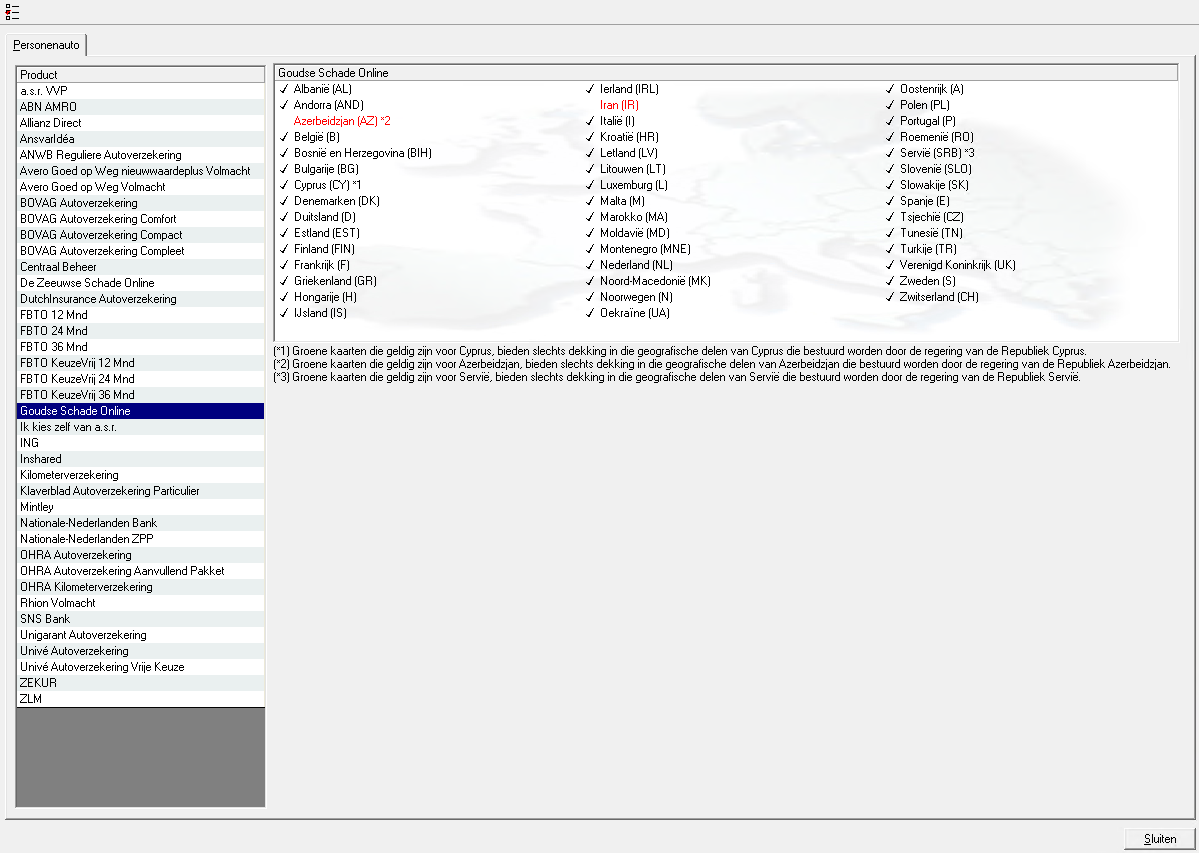The width and height of the screenshot is (1199, 853).
Task: Select the ING product row
Action: pyautogui.click(x=140, y=443)
